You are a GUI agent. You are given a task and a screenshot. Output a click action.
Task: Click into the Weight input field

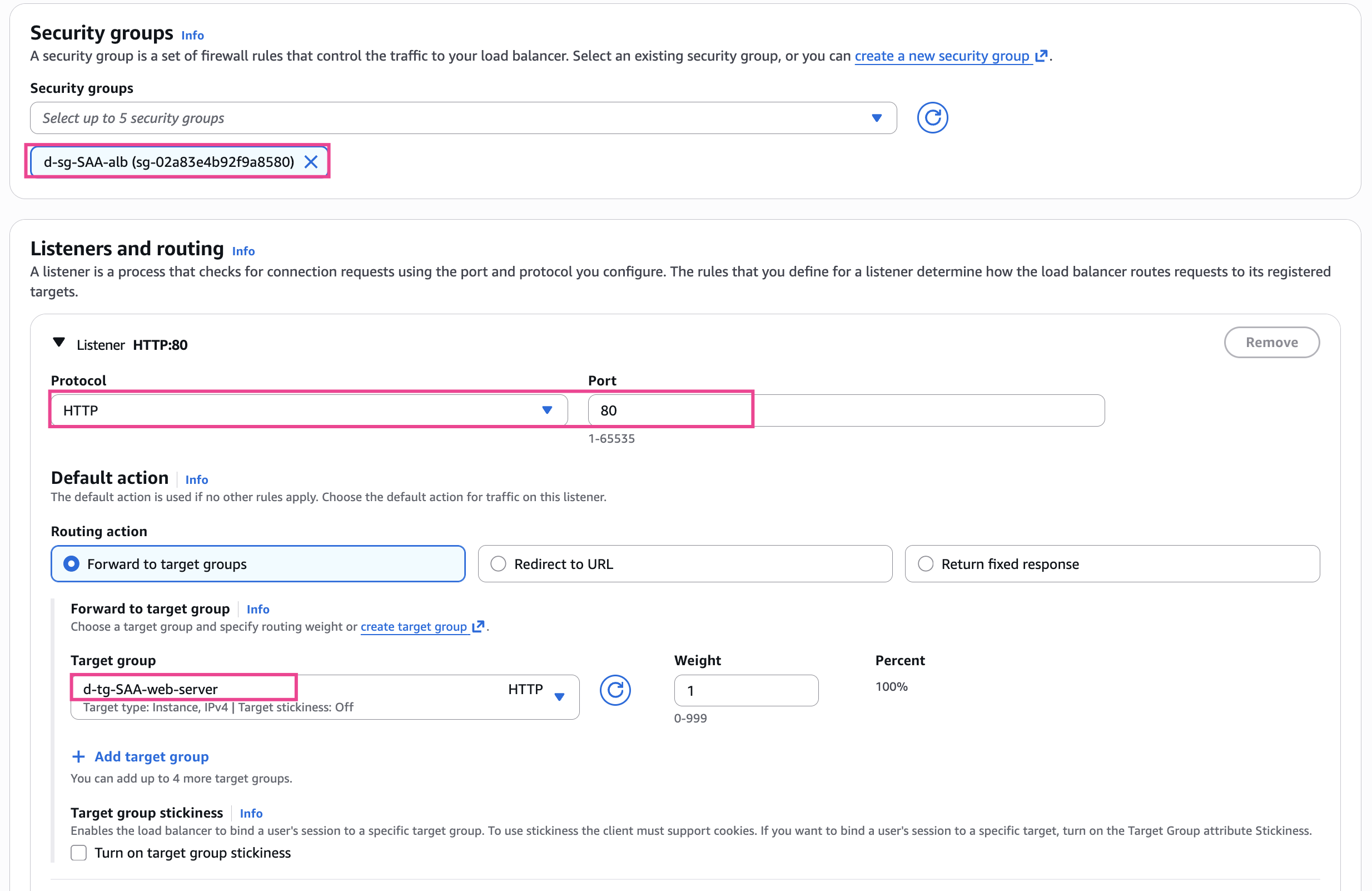click(745, 690)
